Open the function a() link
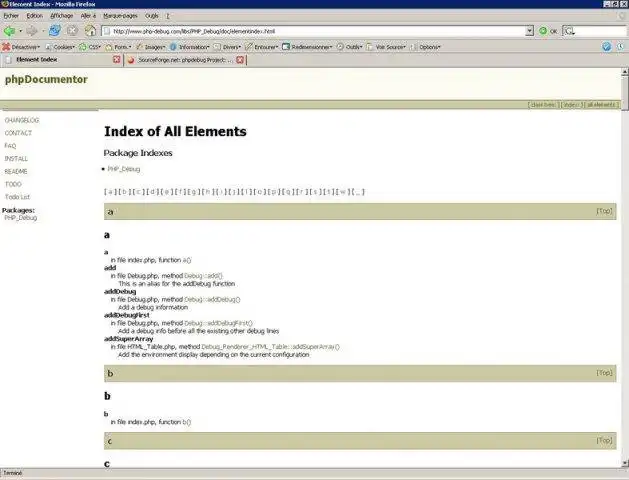Viewport: 629px width, 480px height. coord(187,260)
